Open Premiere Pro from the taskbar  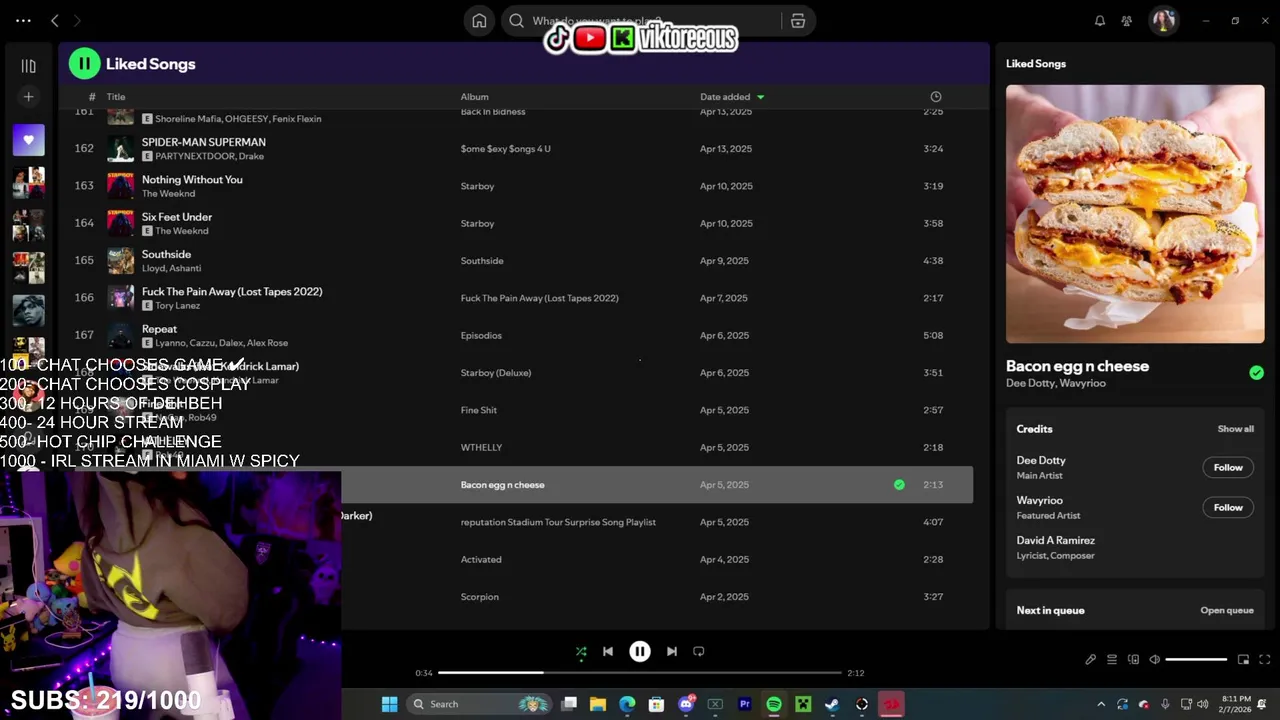(744, 704)
